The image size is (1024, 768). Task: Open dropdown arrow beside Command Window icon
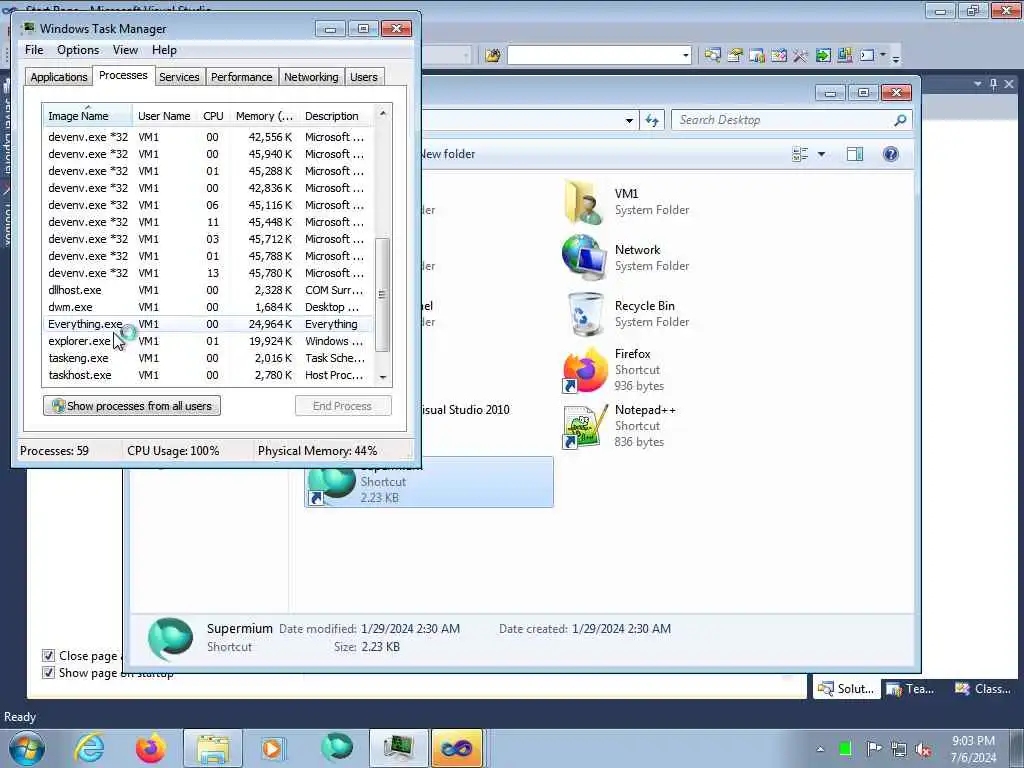click(883, 56)
